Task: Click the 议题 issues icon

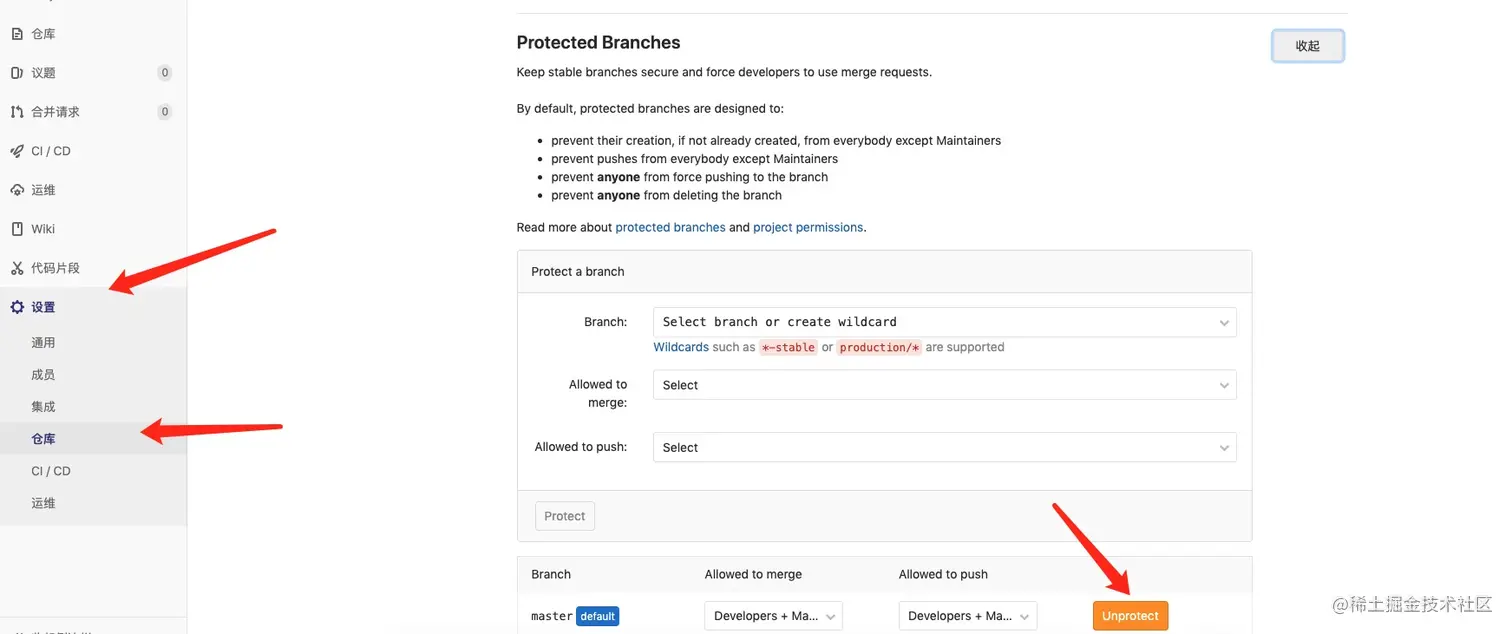Action: [x=17, y=73]
